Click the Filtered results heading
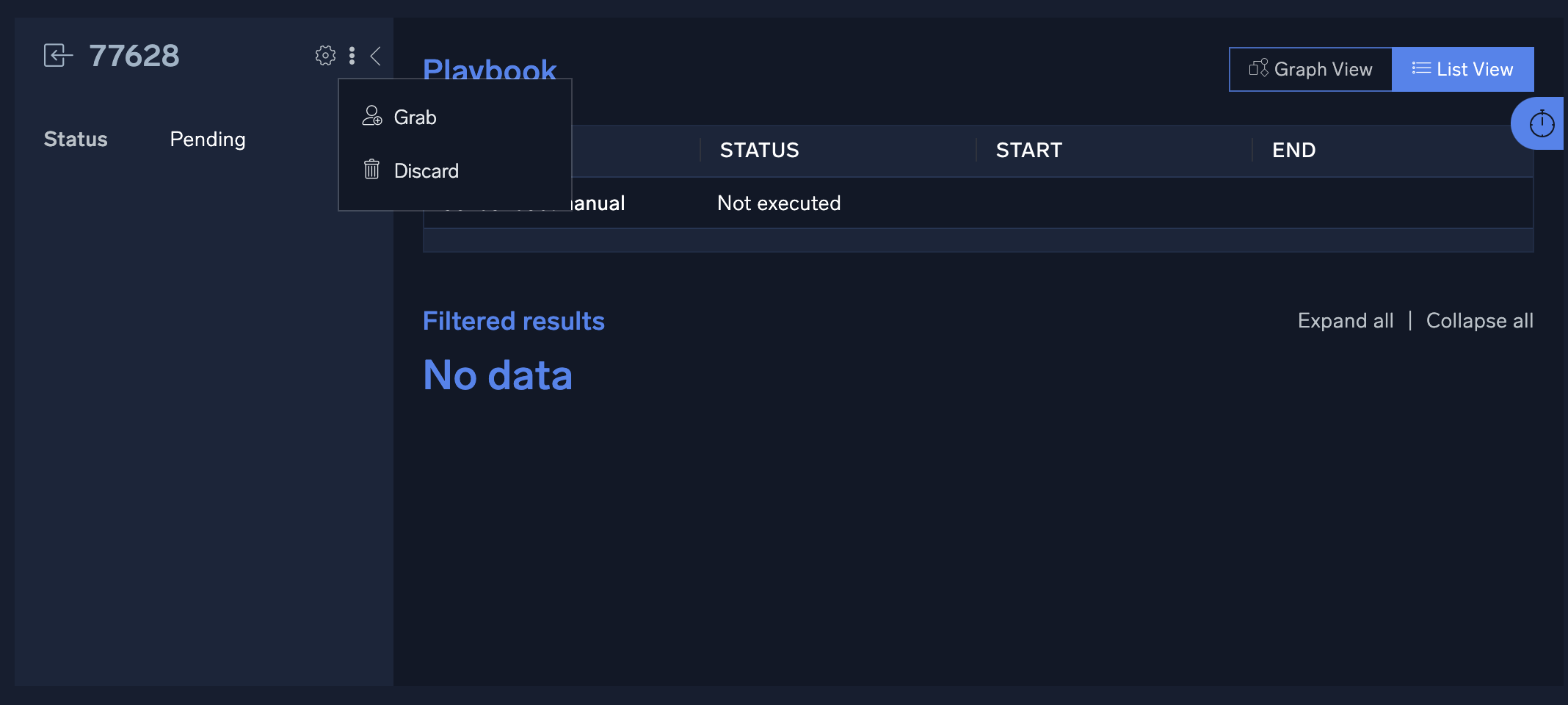 click(x=514, y=320)
